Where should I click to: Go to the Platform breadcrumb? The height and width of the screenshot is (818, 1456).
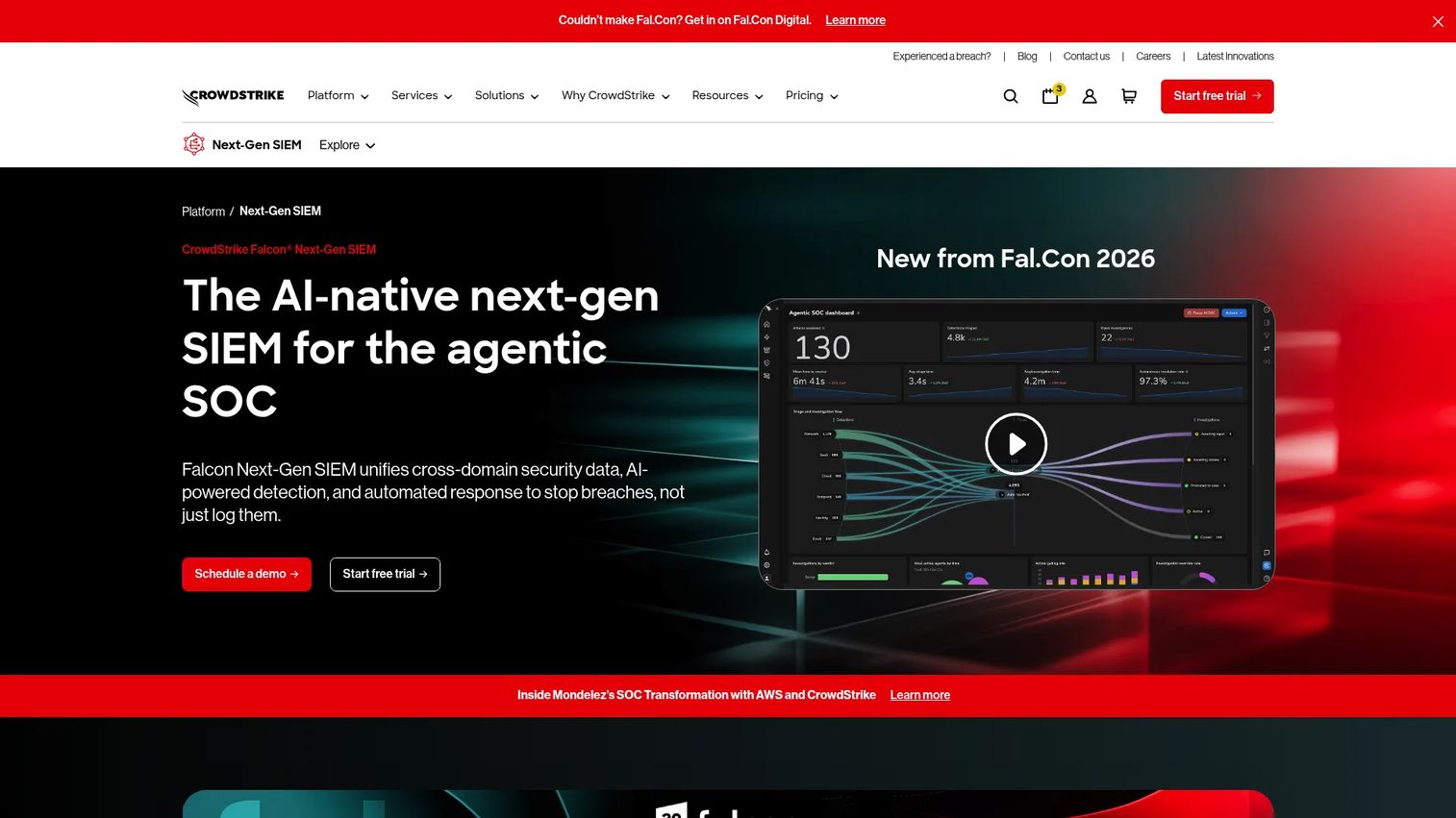coord(203,211)
